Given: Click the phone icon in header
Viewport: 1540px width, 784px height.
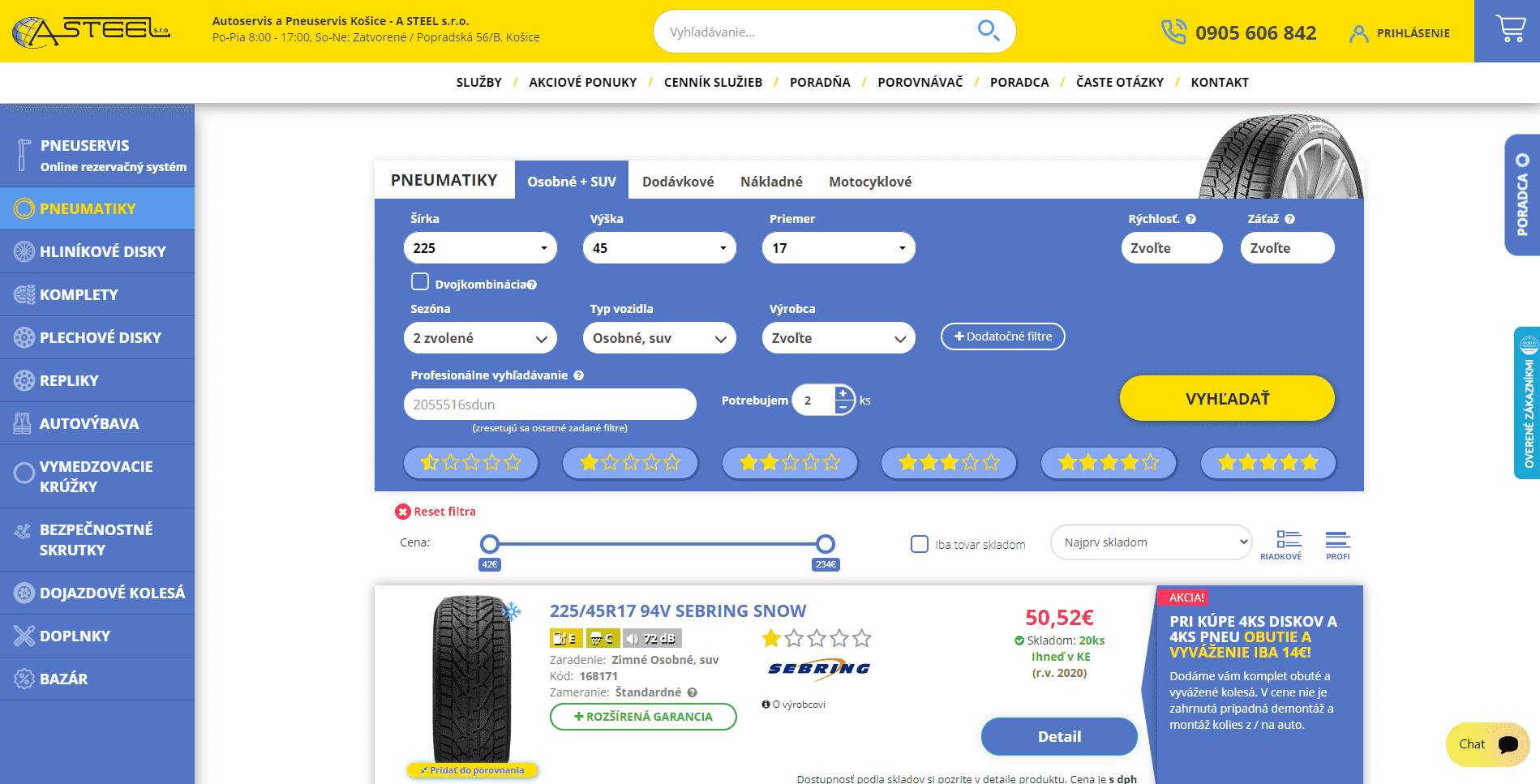Looking at the screenshot, I should (x=1173, y=32).
